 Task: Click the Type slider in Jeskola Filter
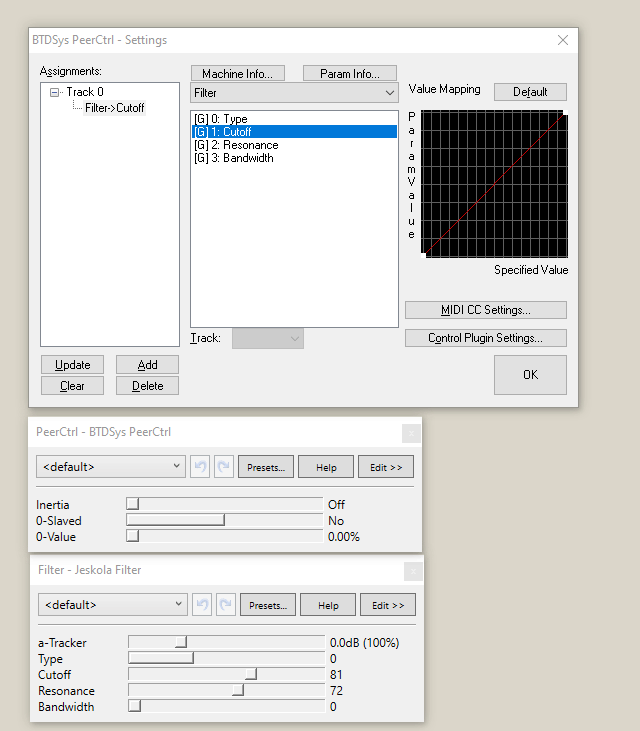pyautogui.click(x=227, y=658)
